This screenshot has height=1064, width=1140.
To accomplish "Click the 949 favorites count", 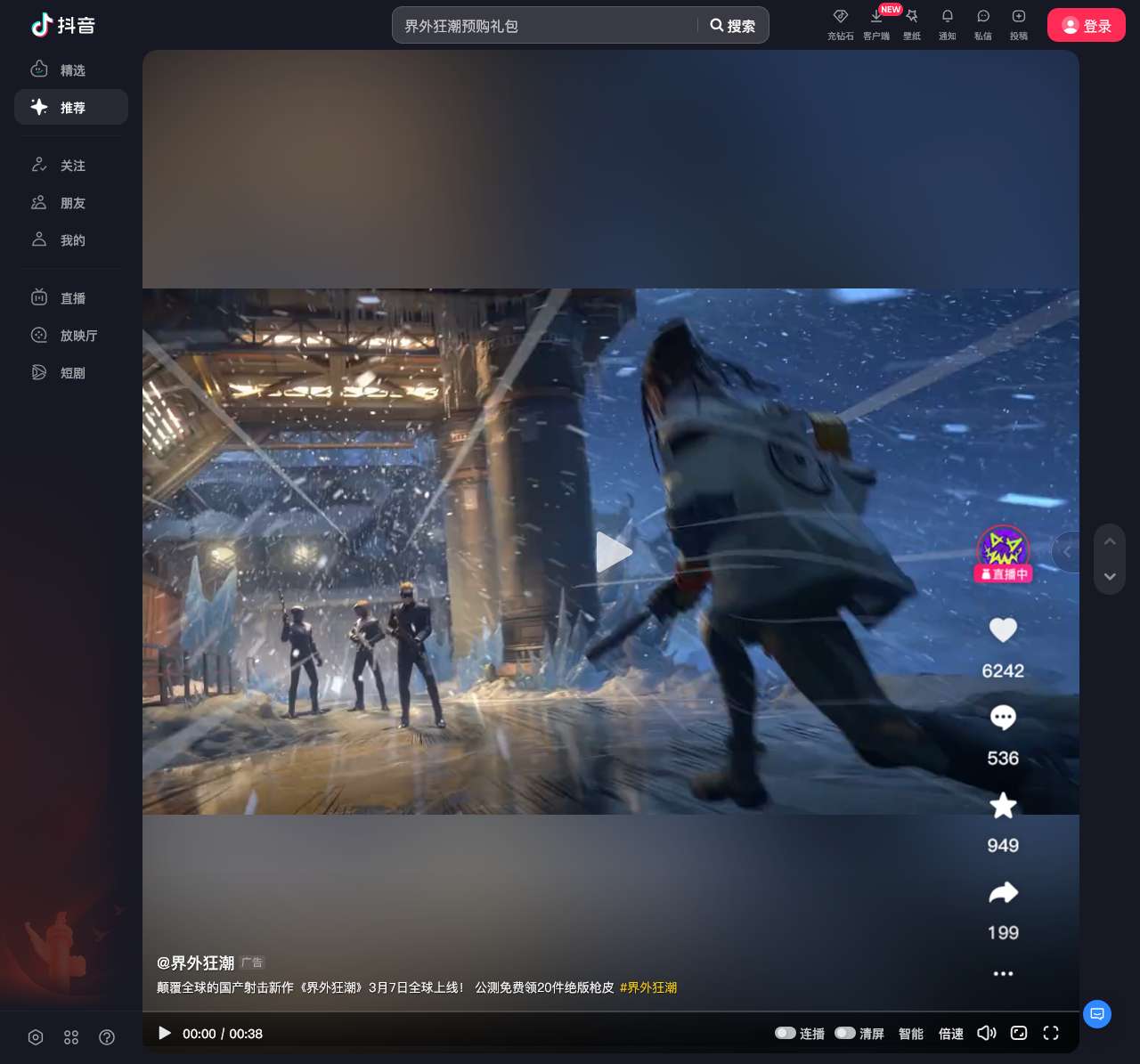I will 1003,845.
